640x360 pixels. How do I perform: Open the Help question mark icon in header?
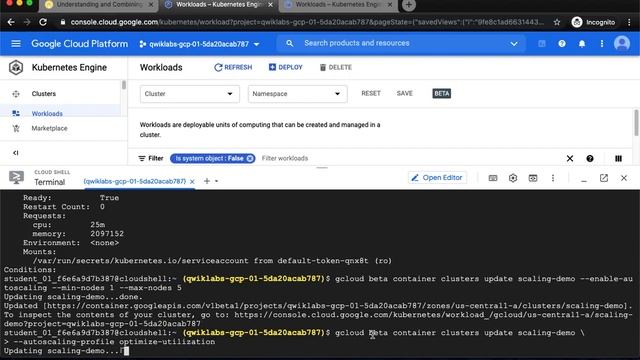[x=562, y=44]
